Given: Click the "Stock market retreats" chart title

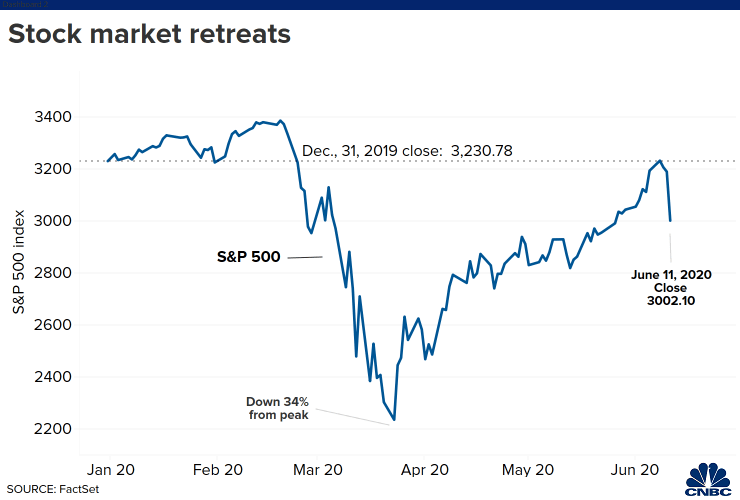Looking at the screenshot, I should (x=149, y=35).
